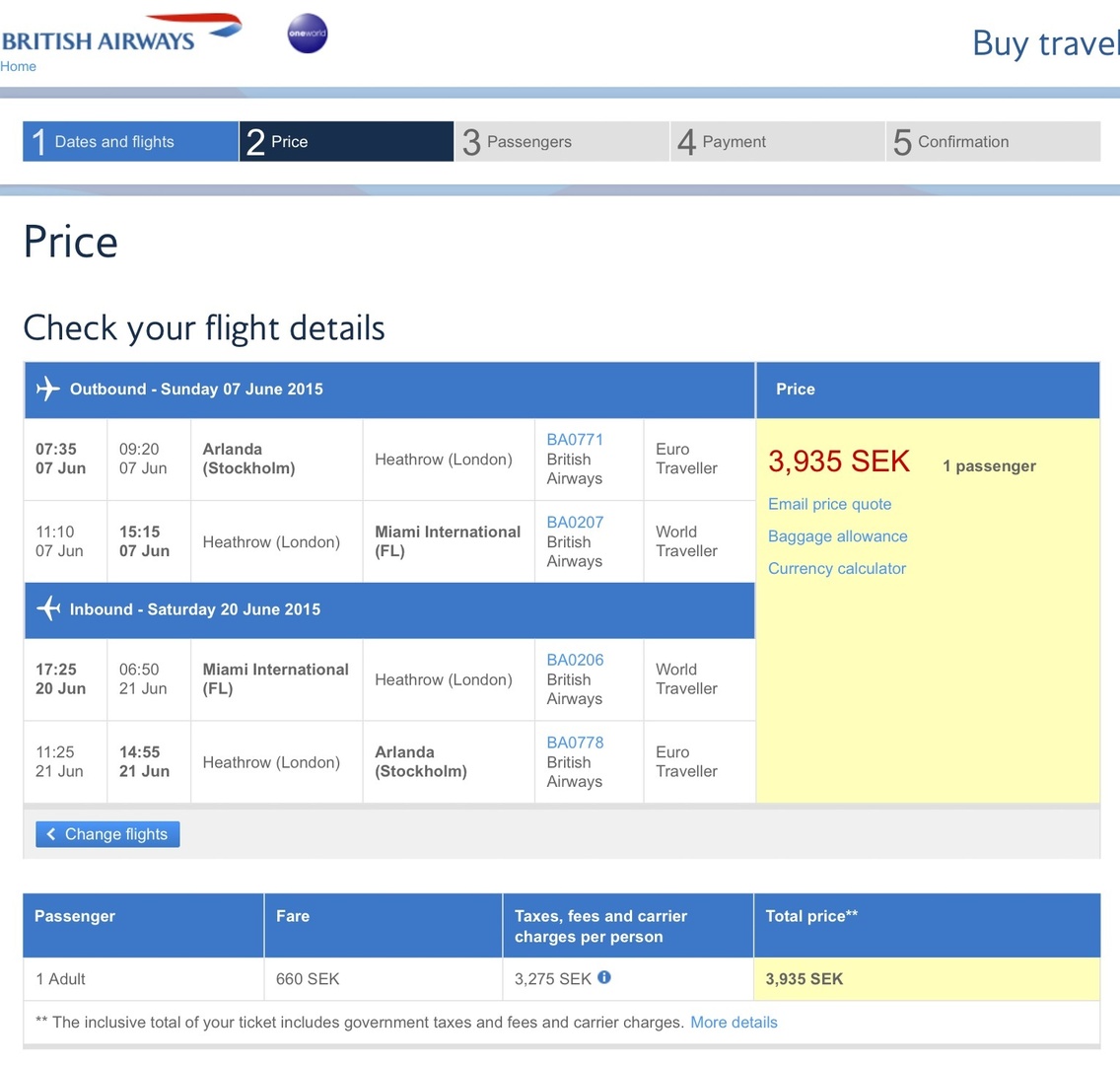Open the Confirmation step tab
Screen dimensions: 1120x1065
(994, 141)
